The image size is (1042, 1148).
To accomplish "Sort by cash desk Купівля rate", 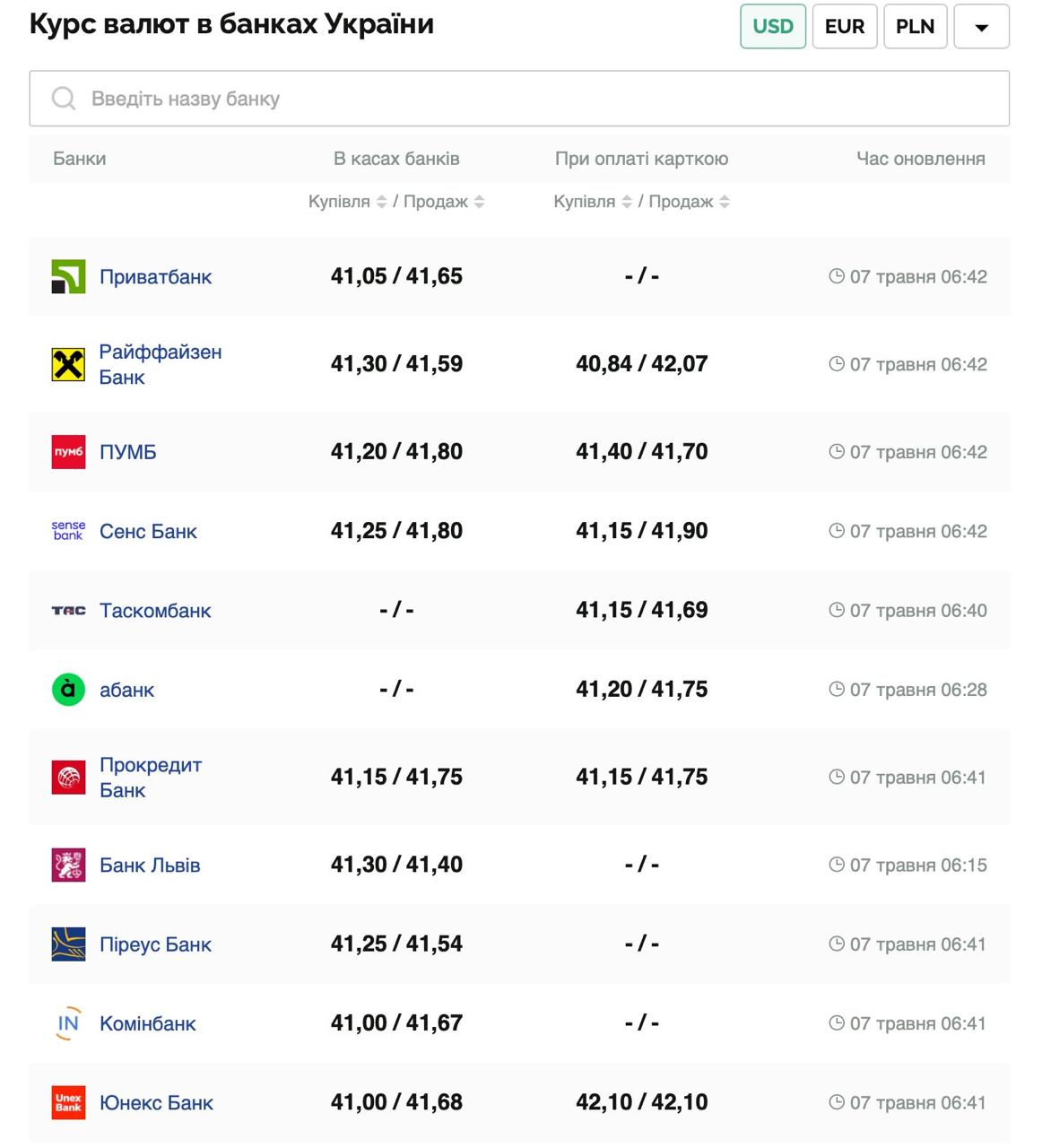I will [x=381, y=202].
